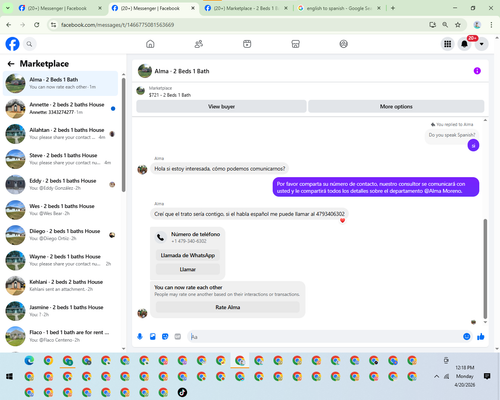Switch to english to spanish Google tab
The image size is (500, 400).
(x=339, y=8)
